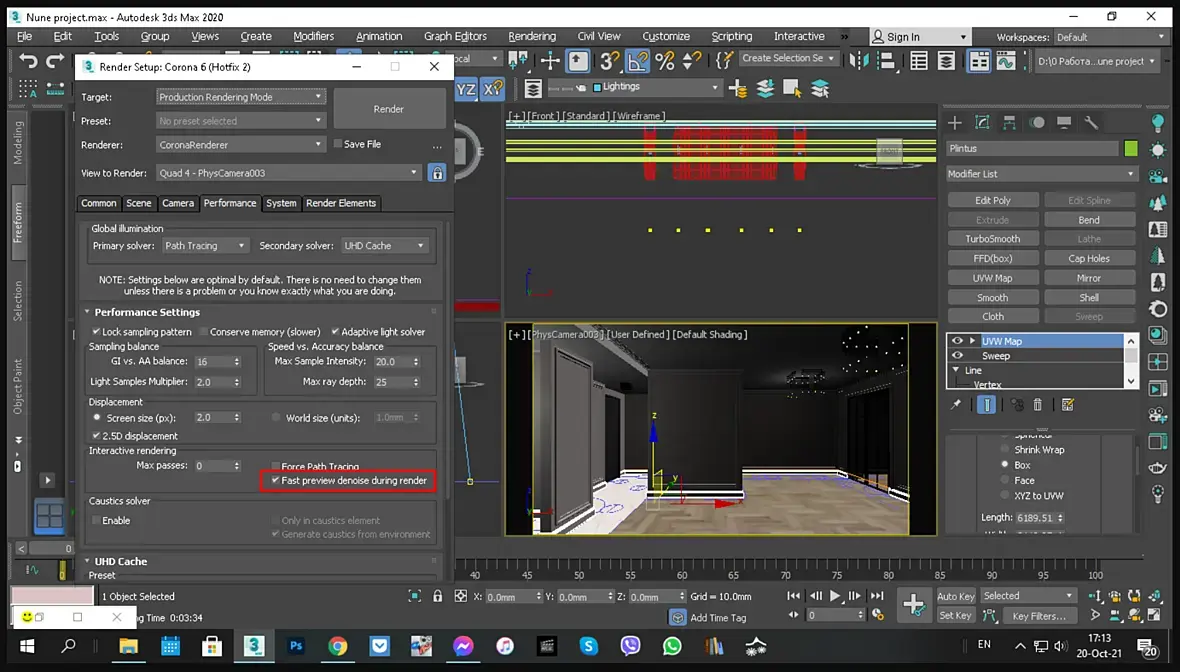This screenshot has height=672, width=1180.
Task: Open the Renderer dropdown showing CoronaRenderer
Action: pos(240,145)
